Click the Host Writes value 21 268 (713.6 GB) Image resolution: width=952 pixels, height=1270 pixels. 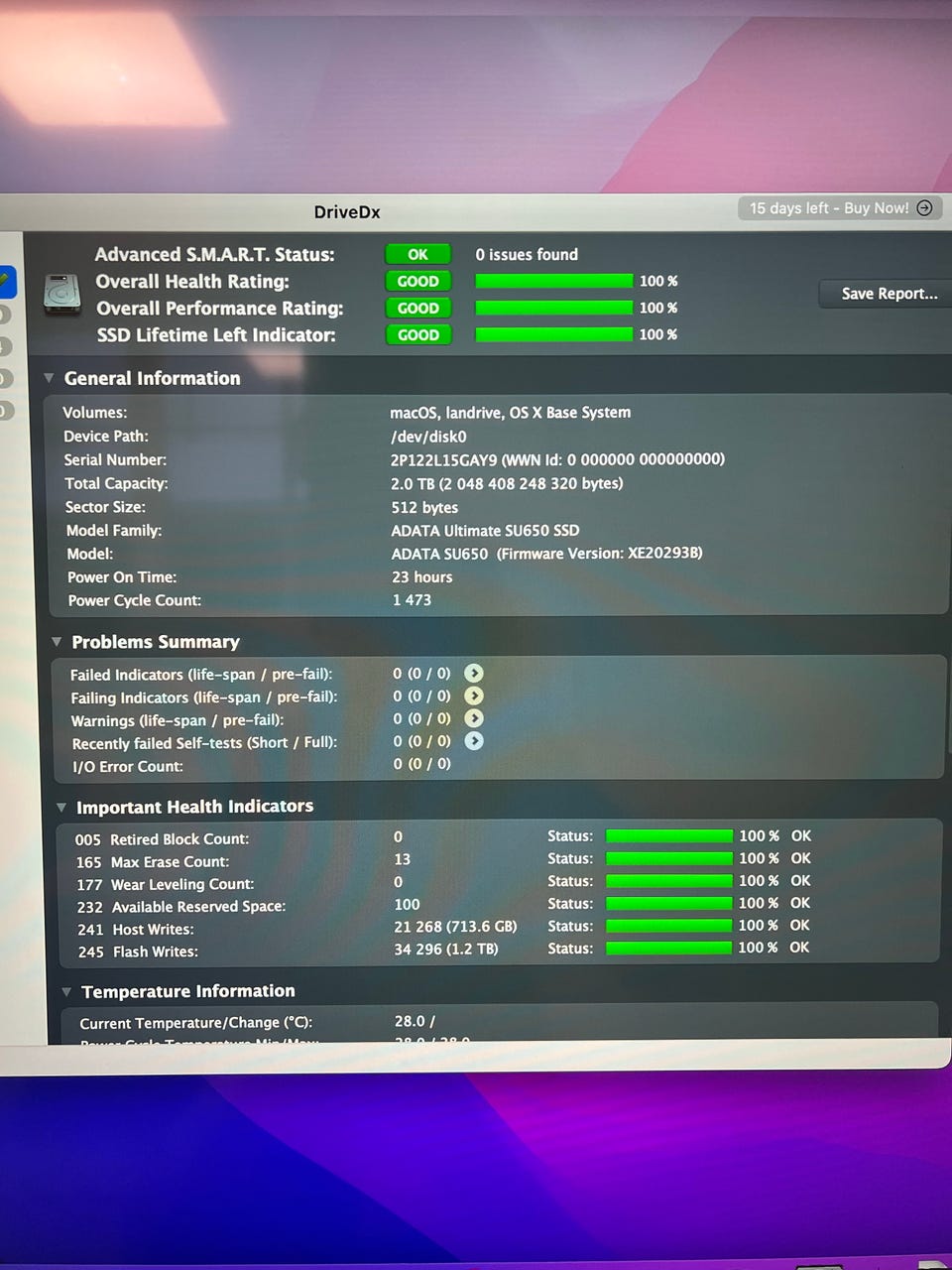point(455,927)
